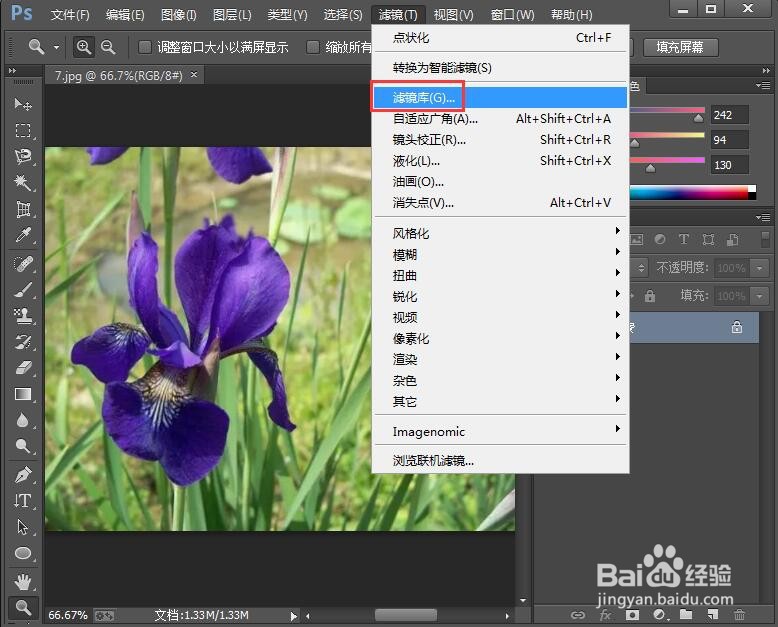Select the Path Selection tool
Screen dimensions: 778x627
click(23, 527)
